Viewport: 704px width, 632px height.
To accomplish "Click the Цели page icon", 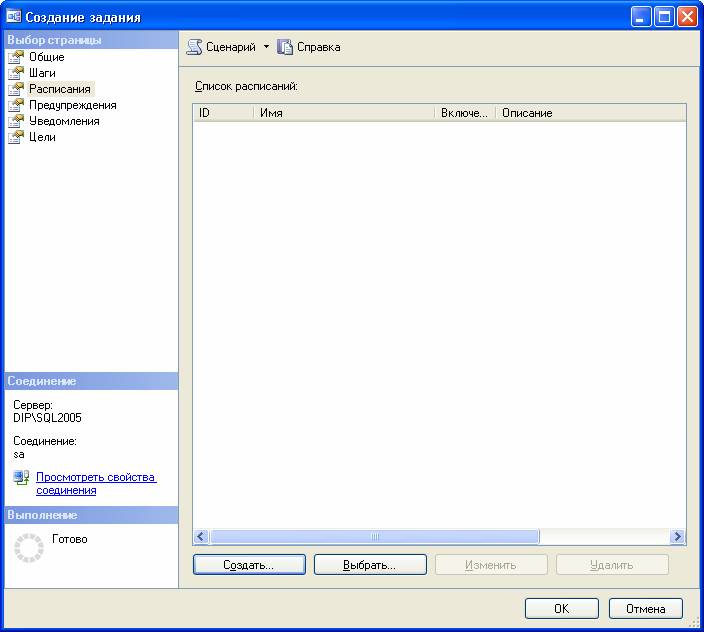I will click(x=15, y=137).
